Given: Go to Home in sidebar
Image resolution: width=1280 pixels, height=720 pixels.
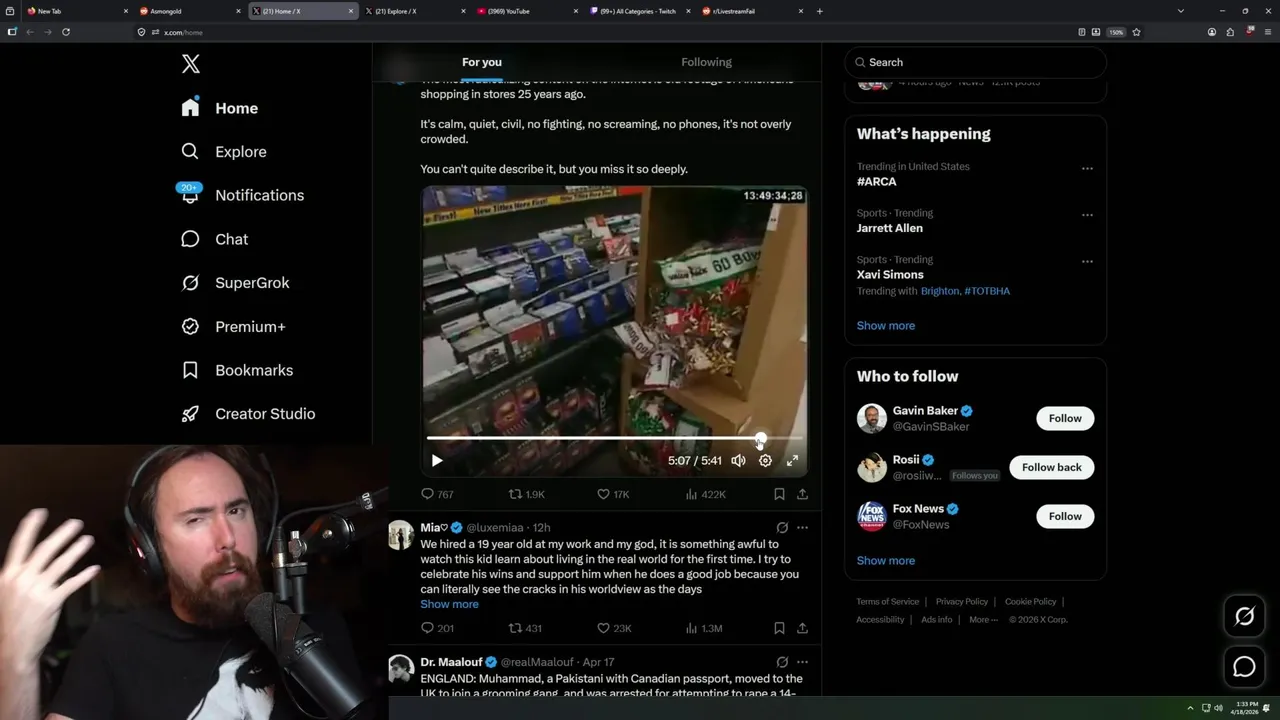Looking at the screenshot, I should pos(220,108).
